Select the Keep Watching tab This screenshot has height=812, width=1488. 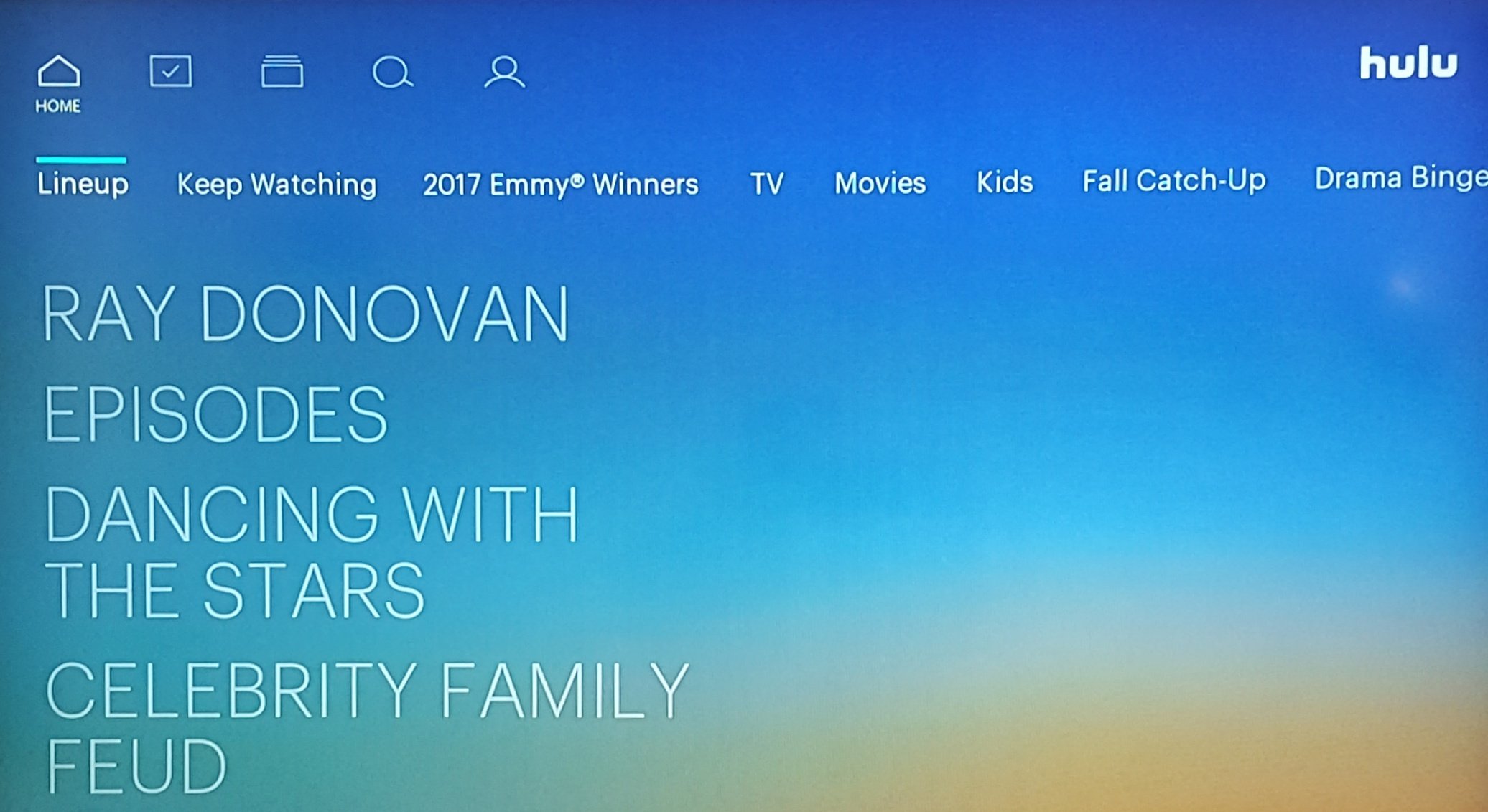[275, 182]
